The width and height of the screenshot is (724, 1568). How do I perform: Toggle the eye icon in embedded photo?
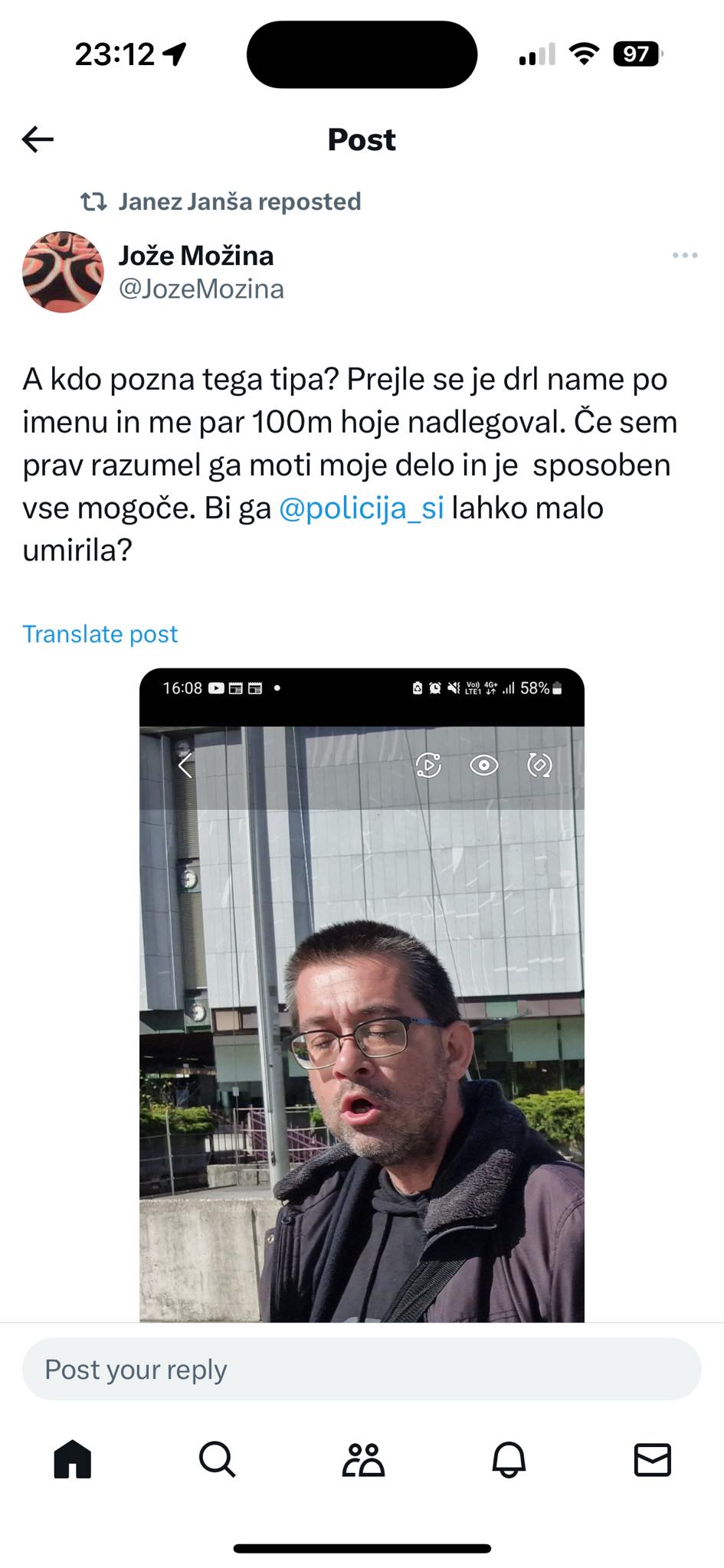484,765
